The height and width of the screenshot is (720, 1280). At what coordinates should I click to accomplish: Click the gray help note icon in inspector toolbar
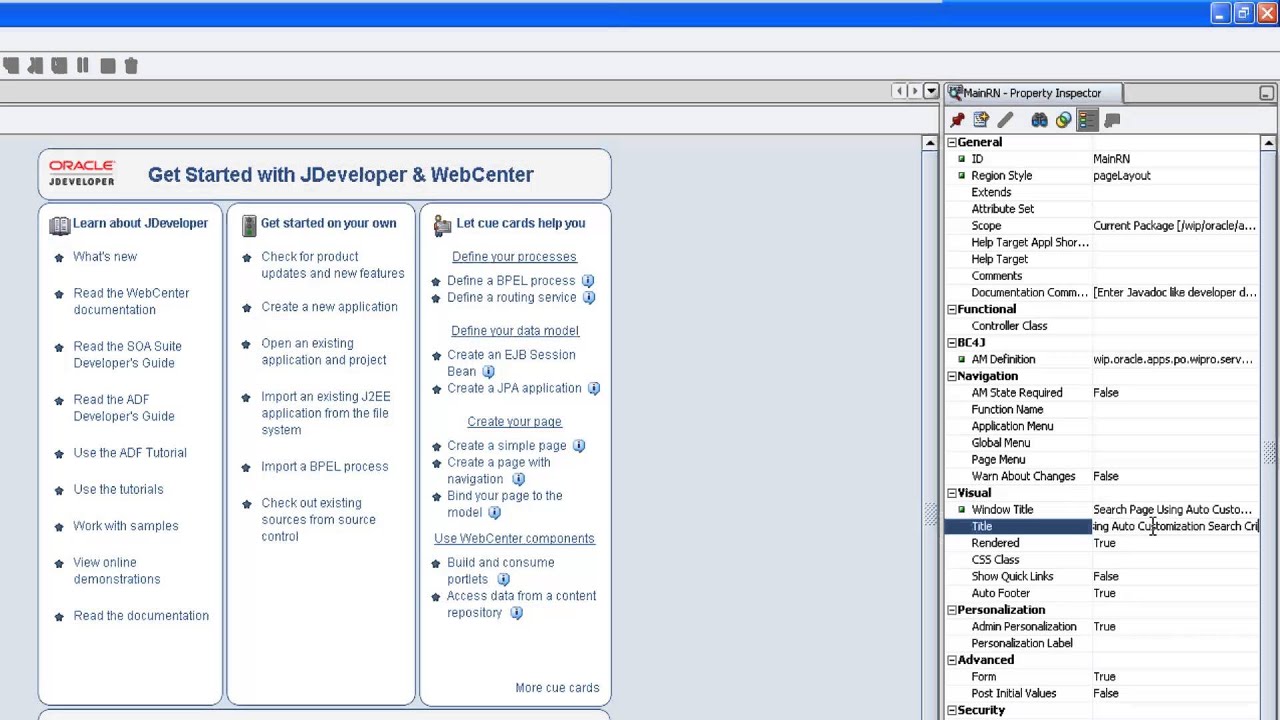[1112, 120]
